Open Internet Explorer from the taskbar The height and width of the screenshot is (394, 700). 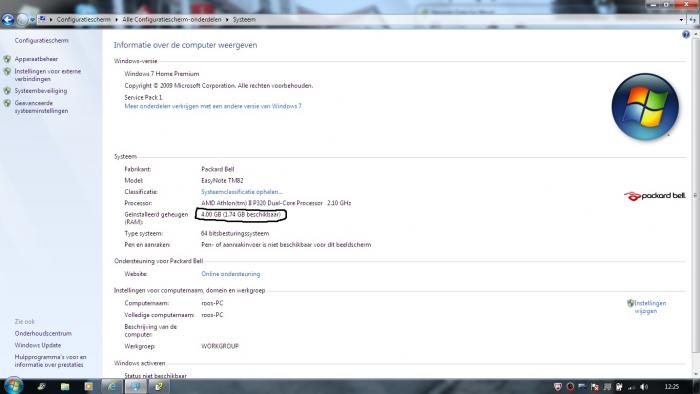[112, 386]
